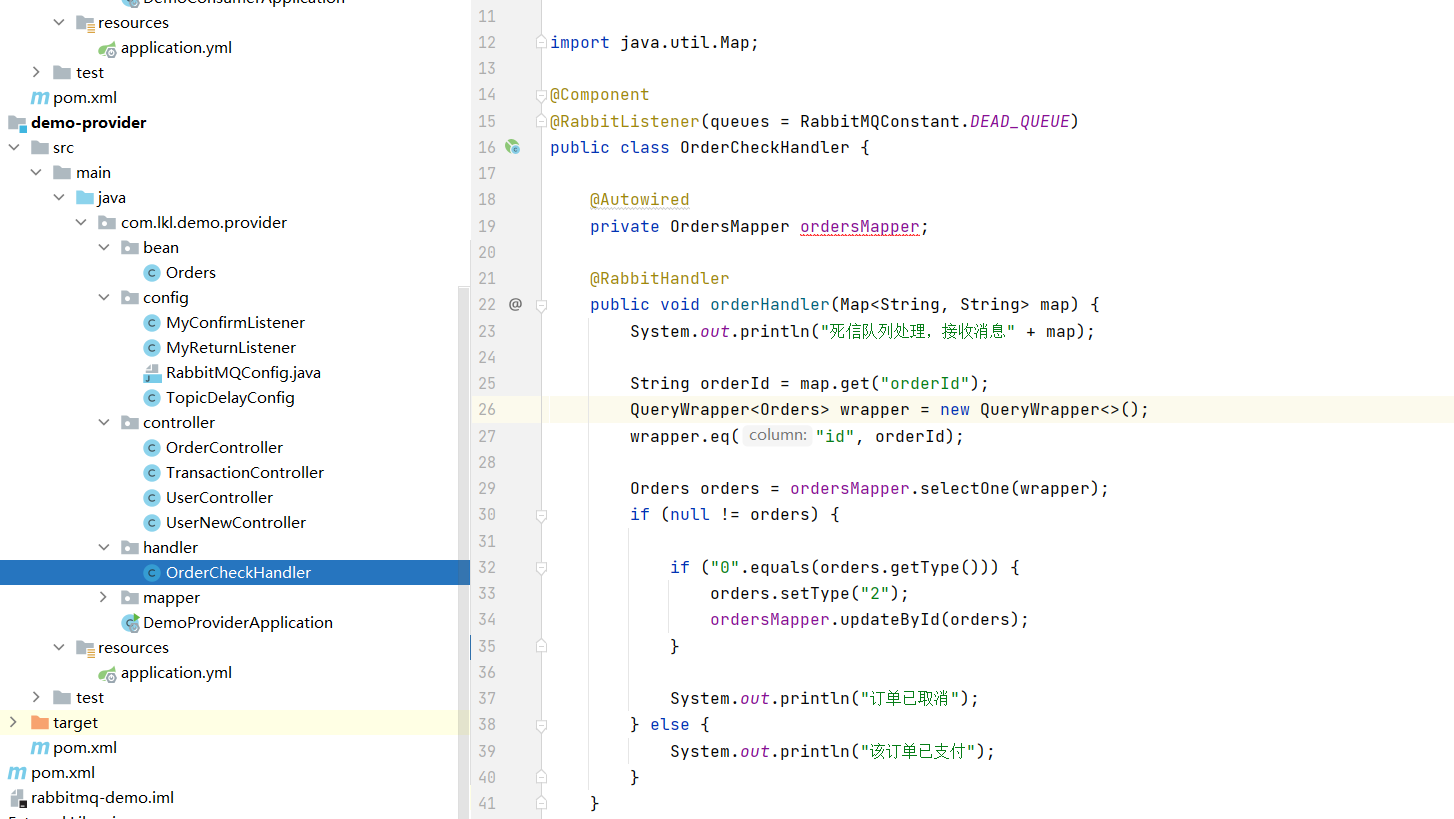1454x819 pixels.
Task: Click @RabbitHandler annotation text
Action: click(x=659, y=278)
